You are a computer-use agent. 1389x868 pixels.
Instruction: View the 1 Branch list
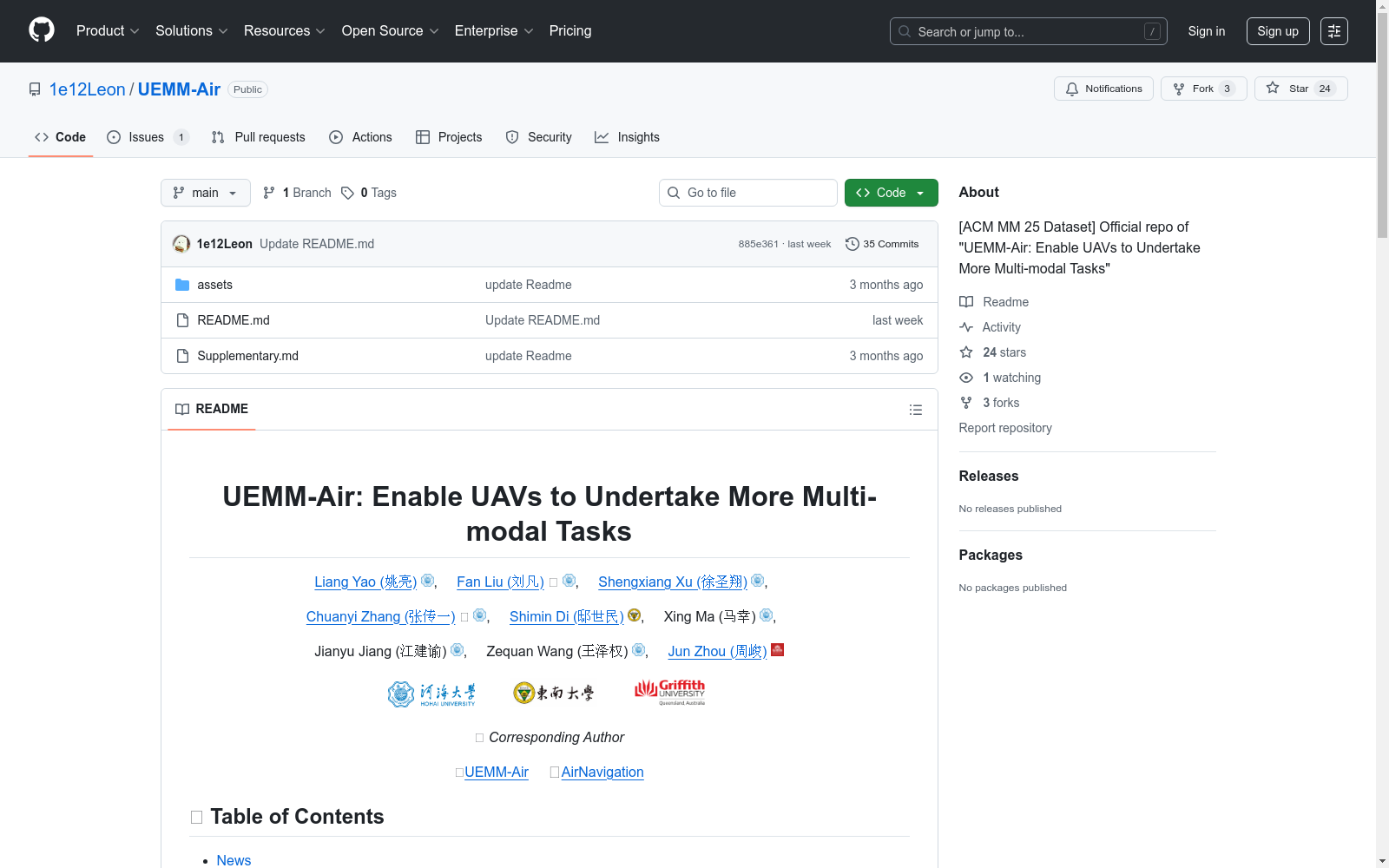(x=297, y=193)
